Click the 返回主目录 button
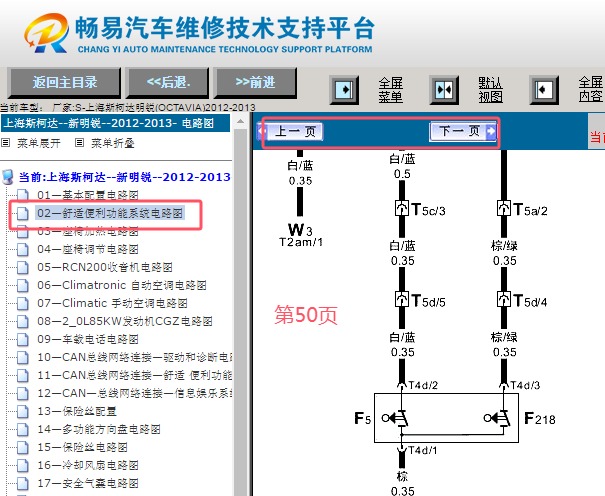Image resolution: width=605 pixels, height=496 pixels. tap(64, 83)
